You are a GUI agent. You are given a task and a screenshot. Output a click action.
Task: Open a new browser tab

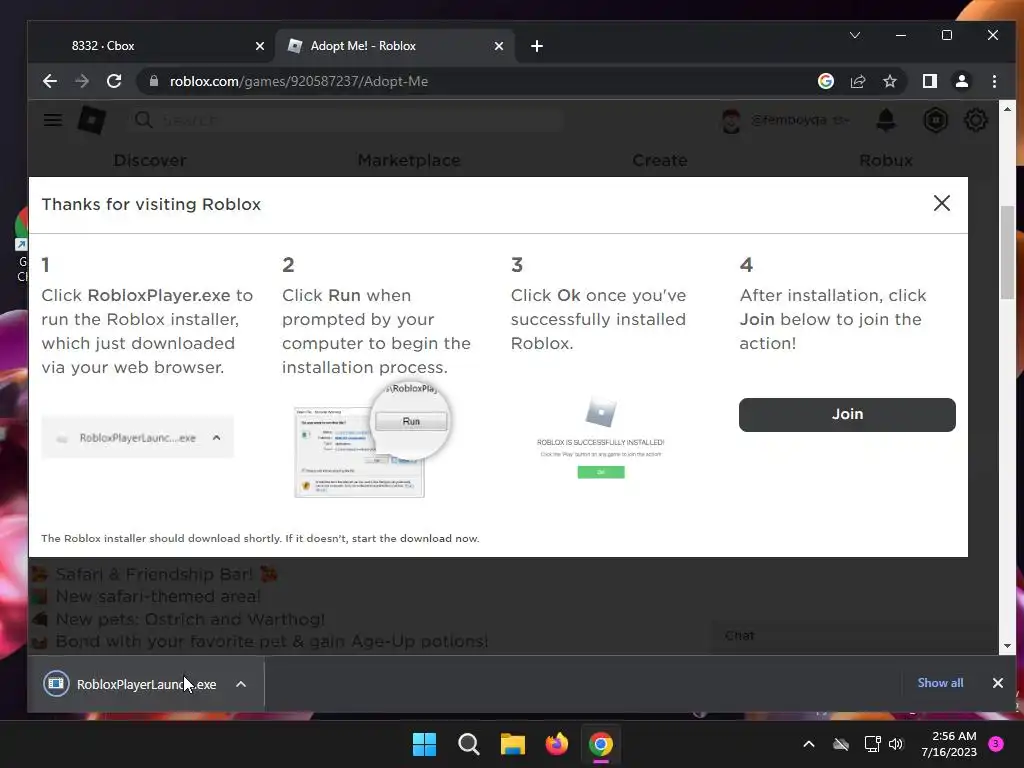pyautogui.click(x=537, y=46)
